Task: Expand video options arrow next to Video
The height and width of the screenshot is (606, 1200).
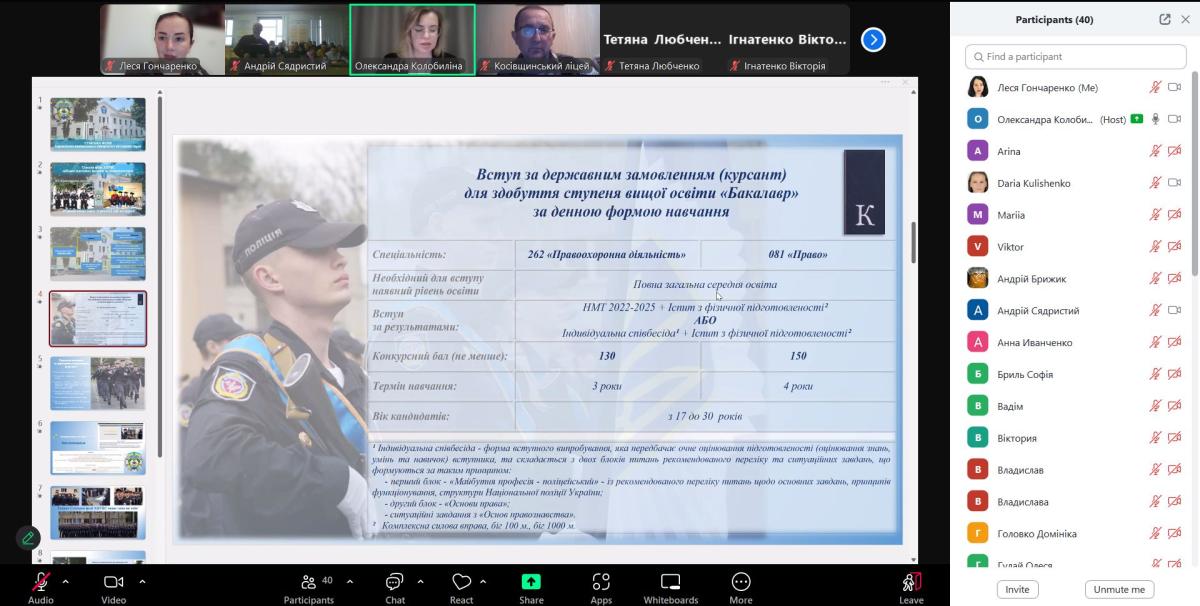Action: pyautogui.click(x=142, y=581)
